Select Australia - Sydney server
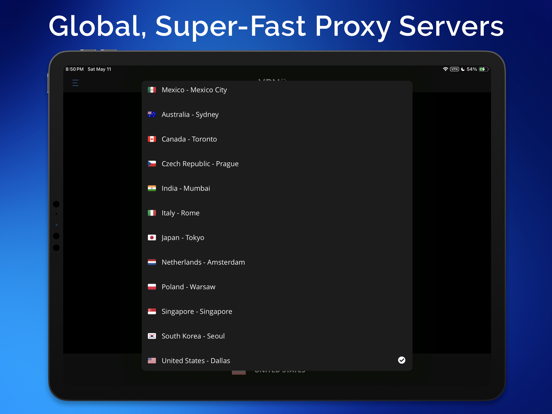 click(277, 115)
